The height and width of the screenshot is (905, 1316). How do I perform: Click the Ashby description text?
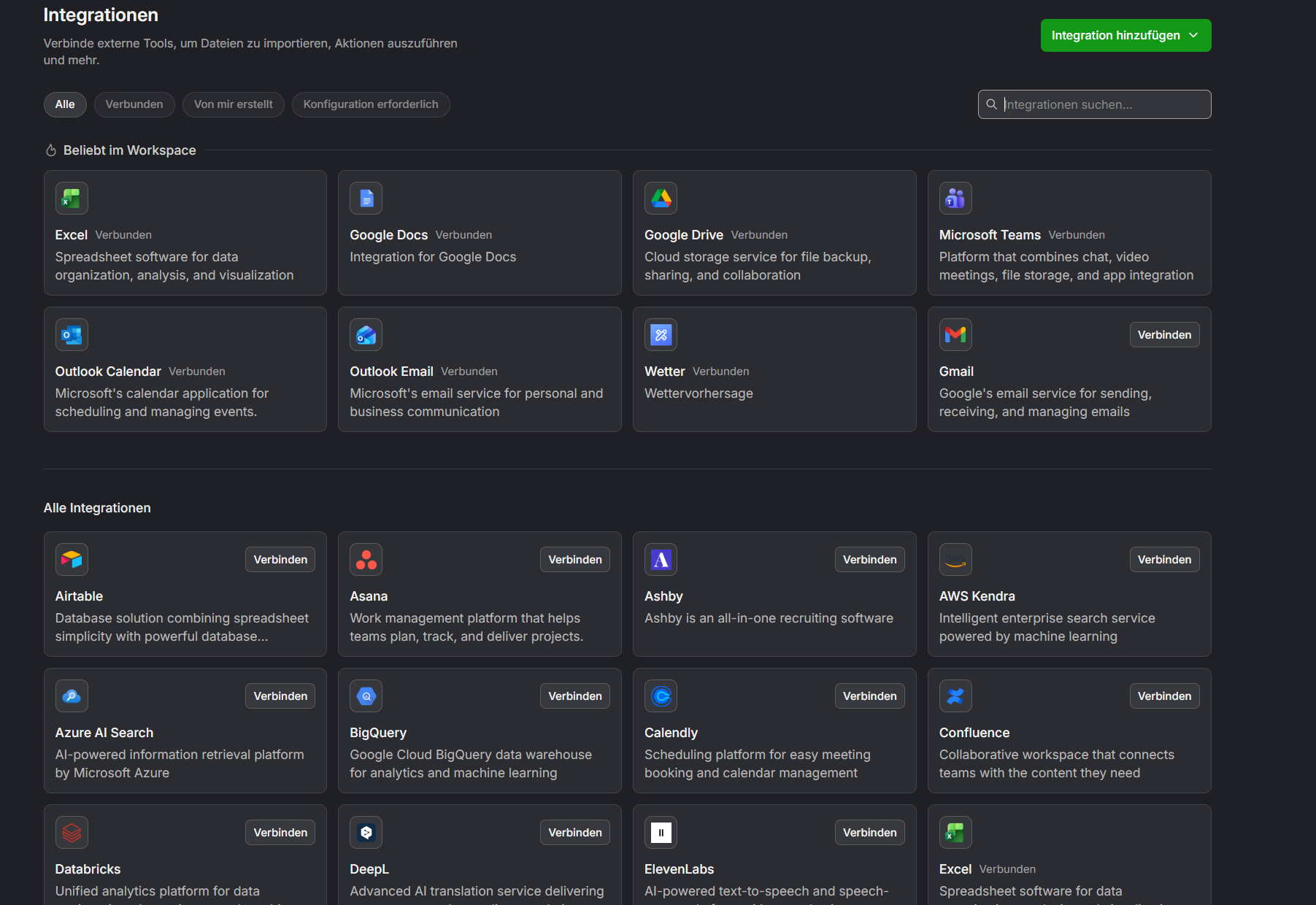[x=769, y=618]
